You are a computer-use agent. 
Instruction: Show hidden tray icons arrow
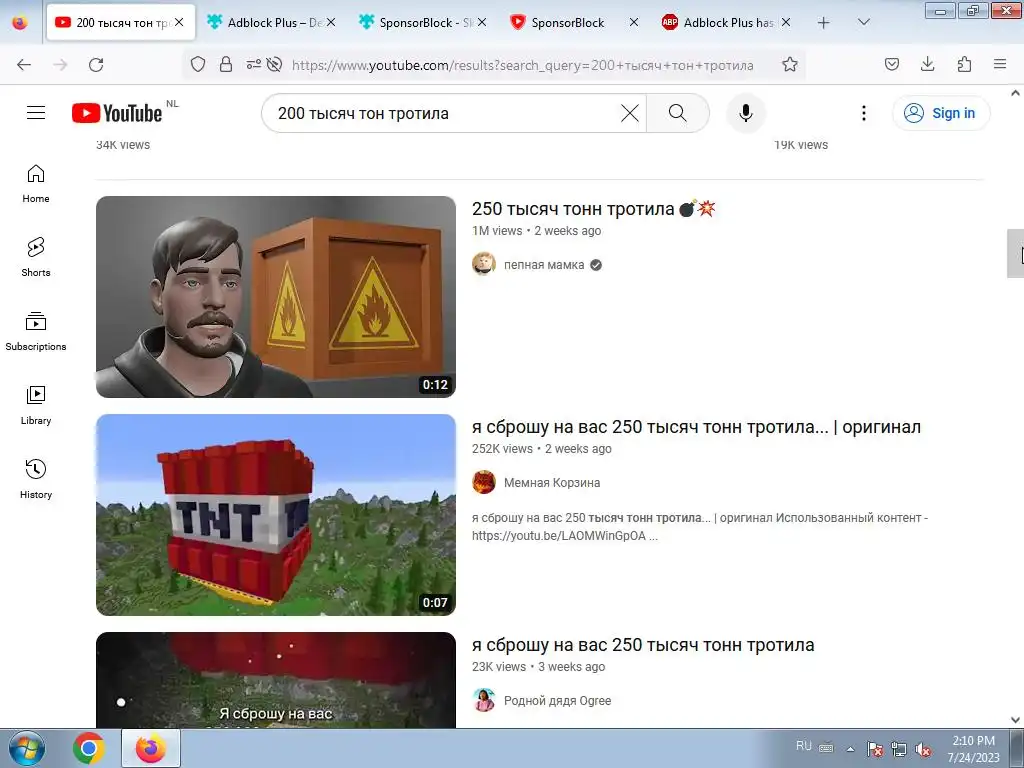(x=850, y=749)
